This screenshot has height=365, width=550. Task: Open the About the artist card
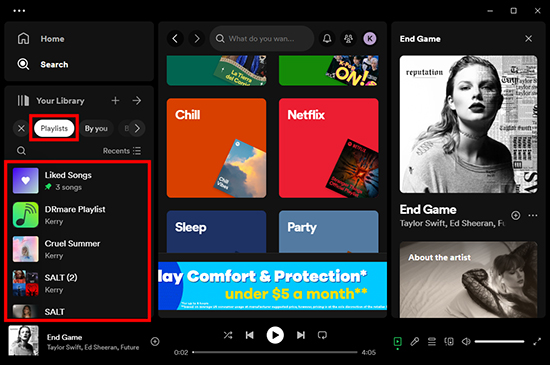tap(468, 279)
